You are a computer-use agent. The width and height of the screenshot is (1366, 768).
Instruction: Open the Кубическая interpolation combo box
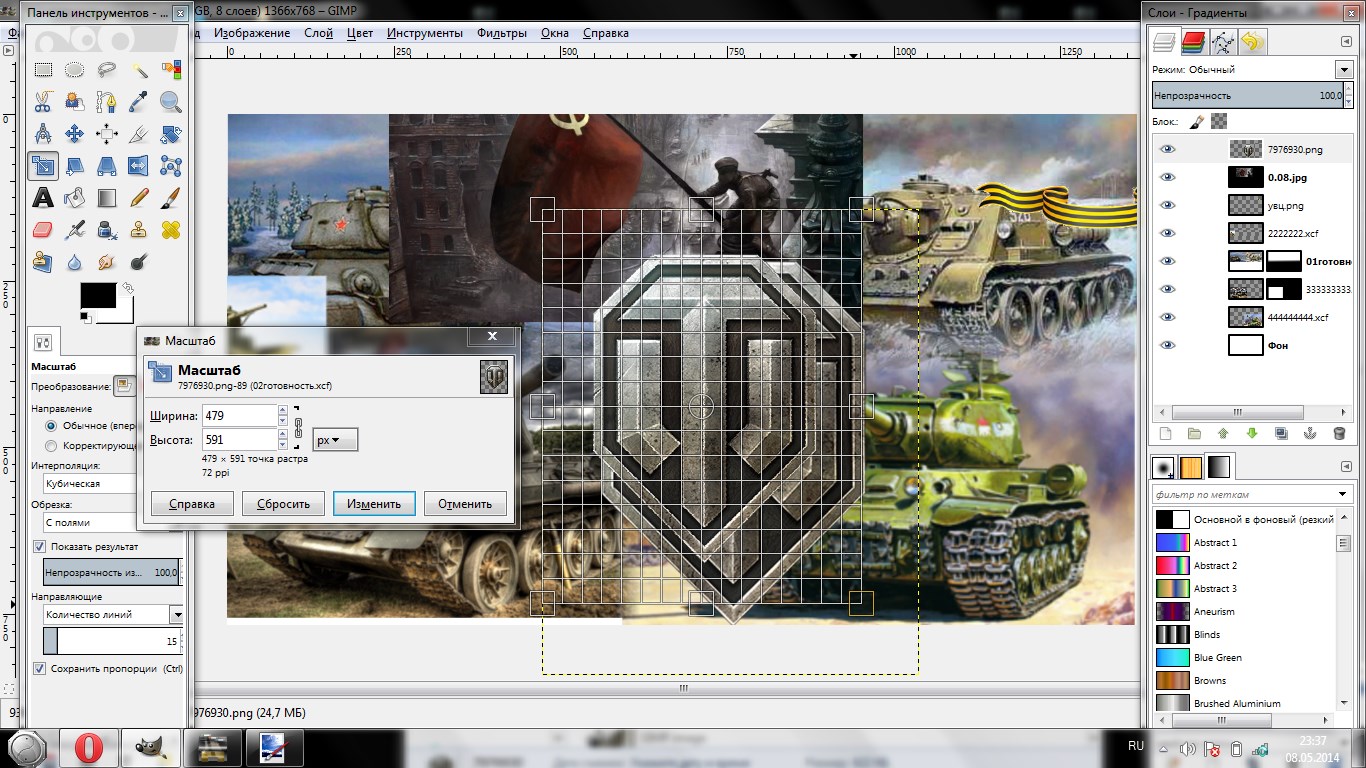point(90,484)
